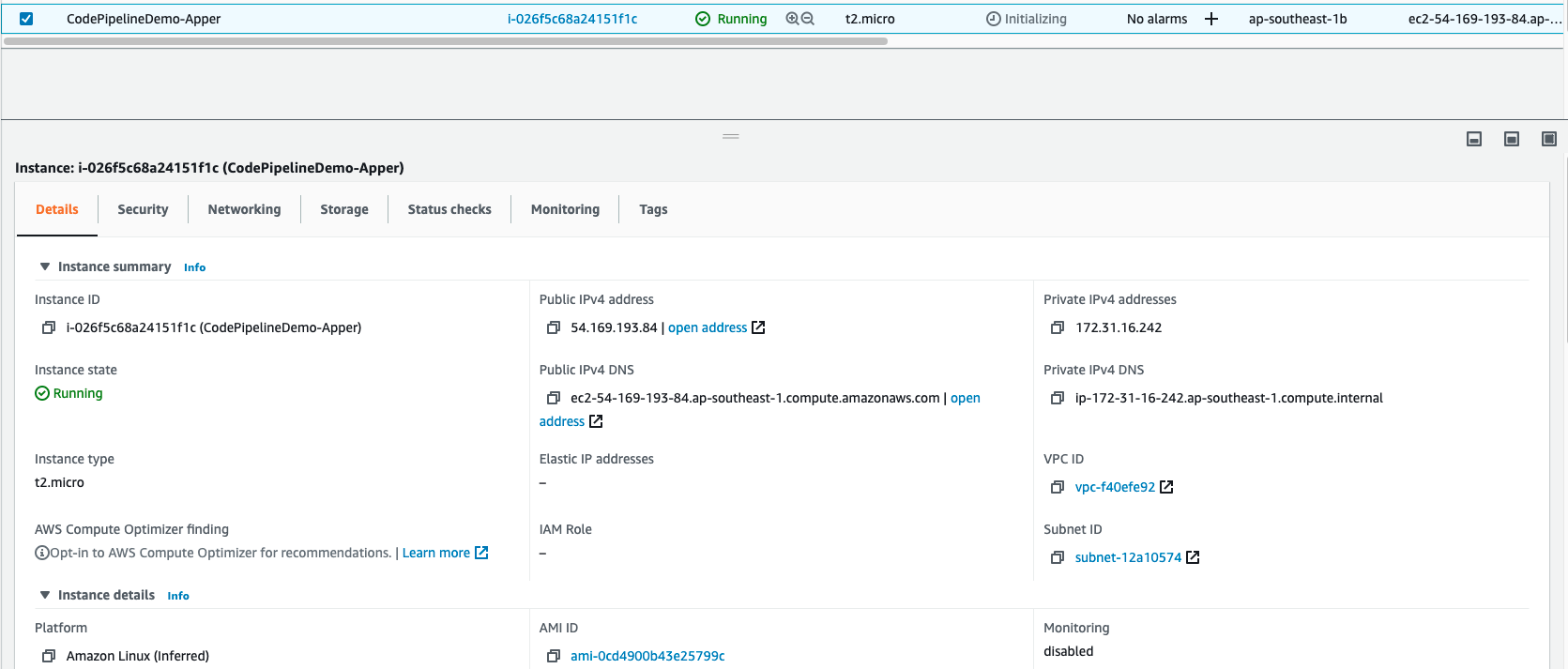Open the vpc-f40efe92 link
Screen dimensions: 1568x669
pos(1115,487)
